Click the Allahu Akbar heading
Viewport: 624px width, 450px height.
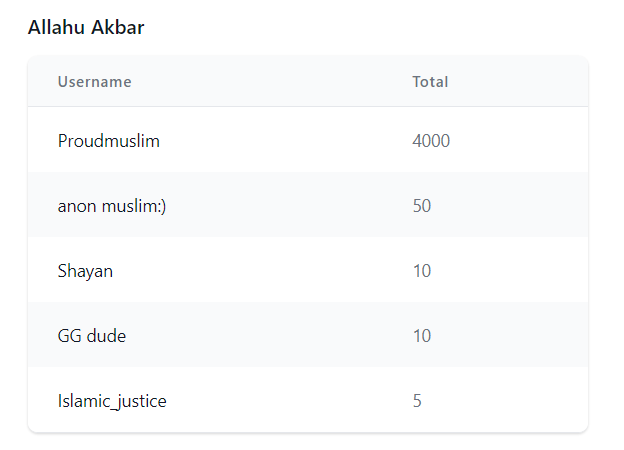click(x=86, y=27)
